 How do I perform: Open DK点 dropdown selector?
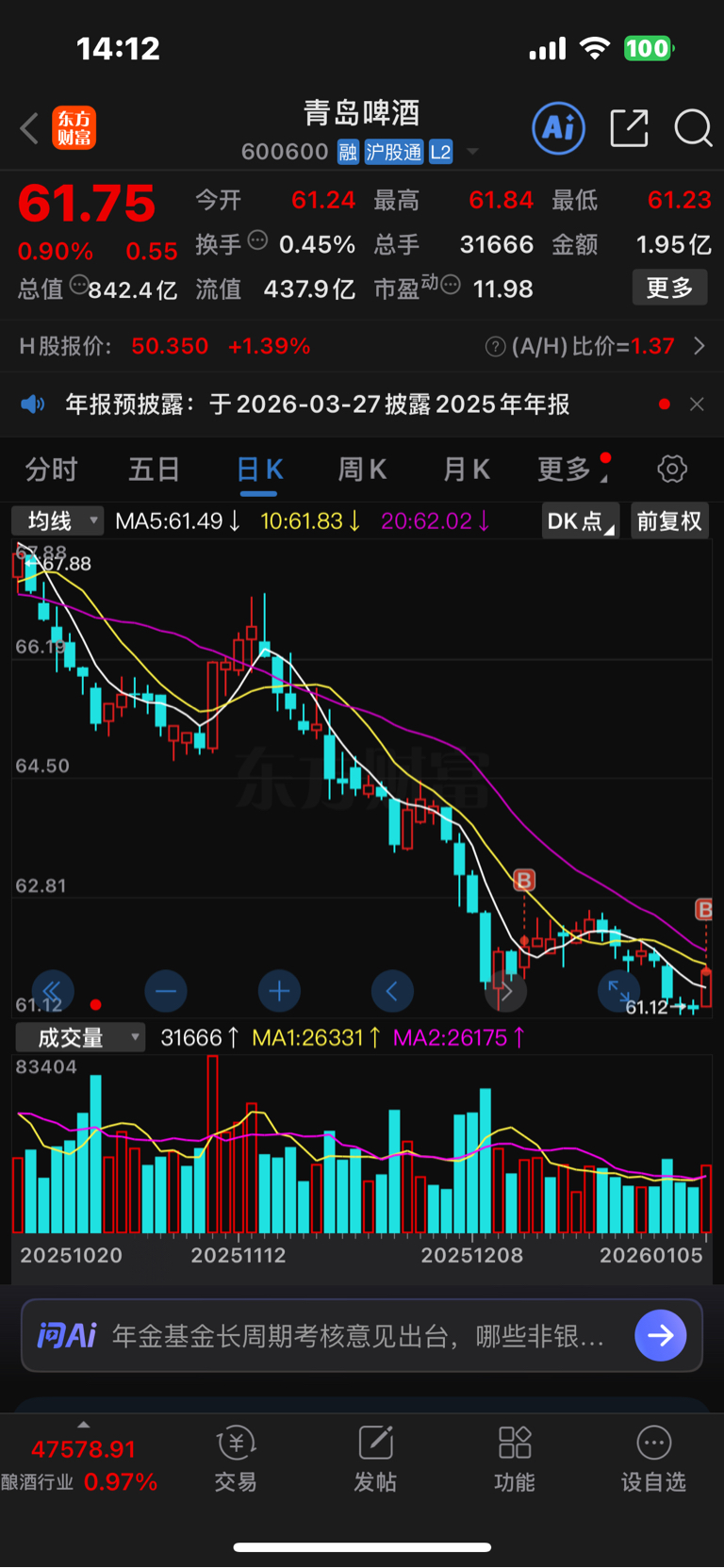[x=580, y=521]
